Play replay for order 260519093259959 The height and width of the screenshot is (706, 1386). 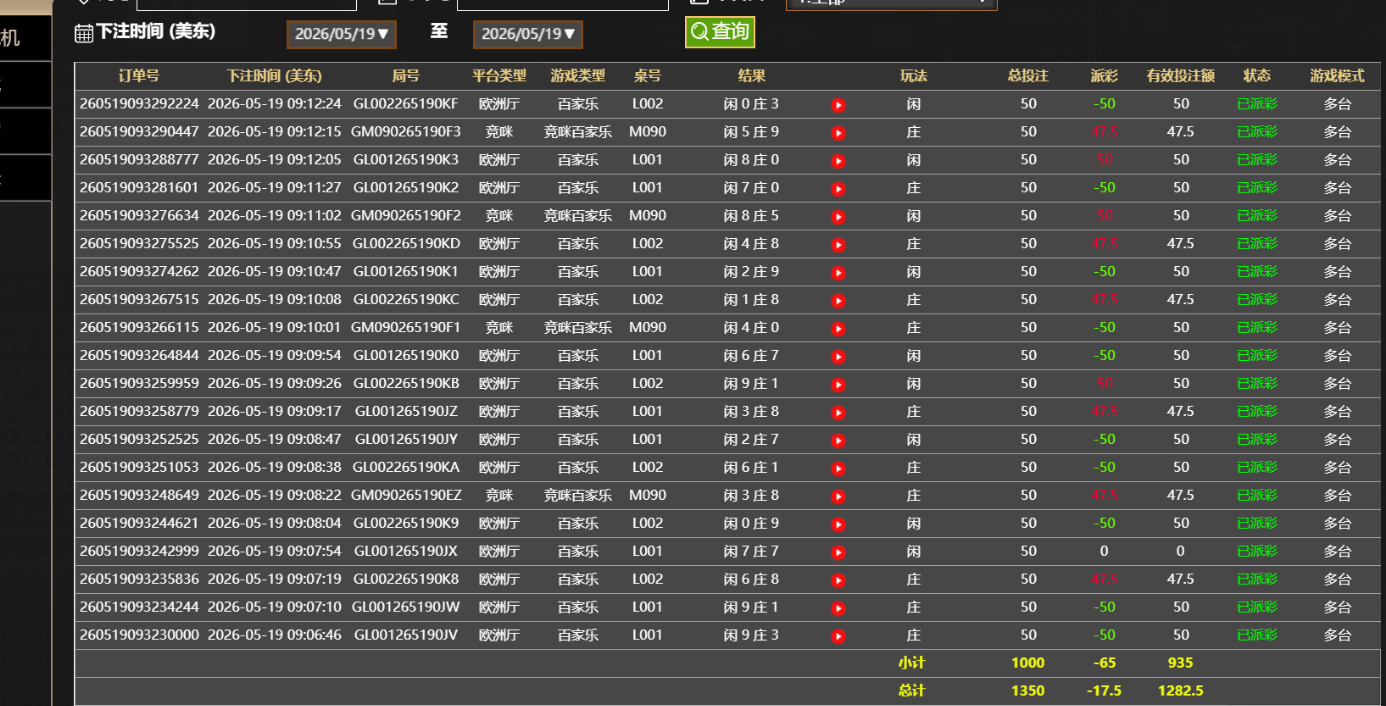tap(838, 385)
